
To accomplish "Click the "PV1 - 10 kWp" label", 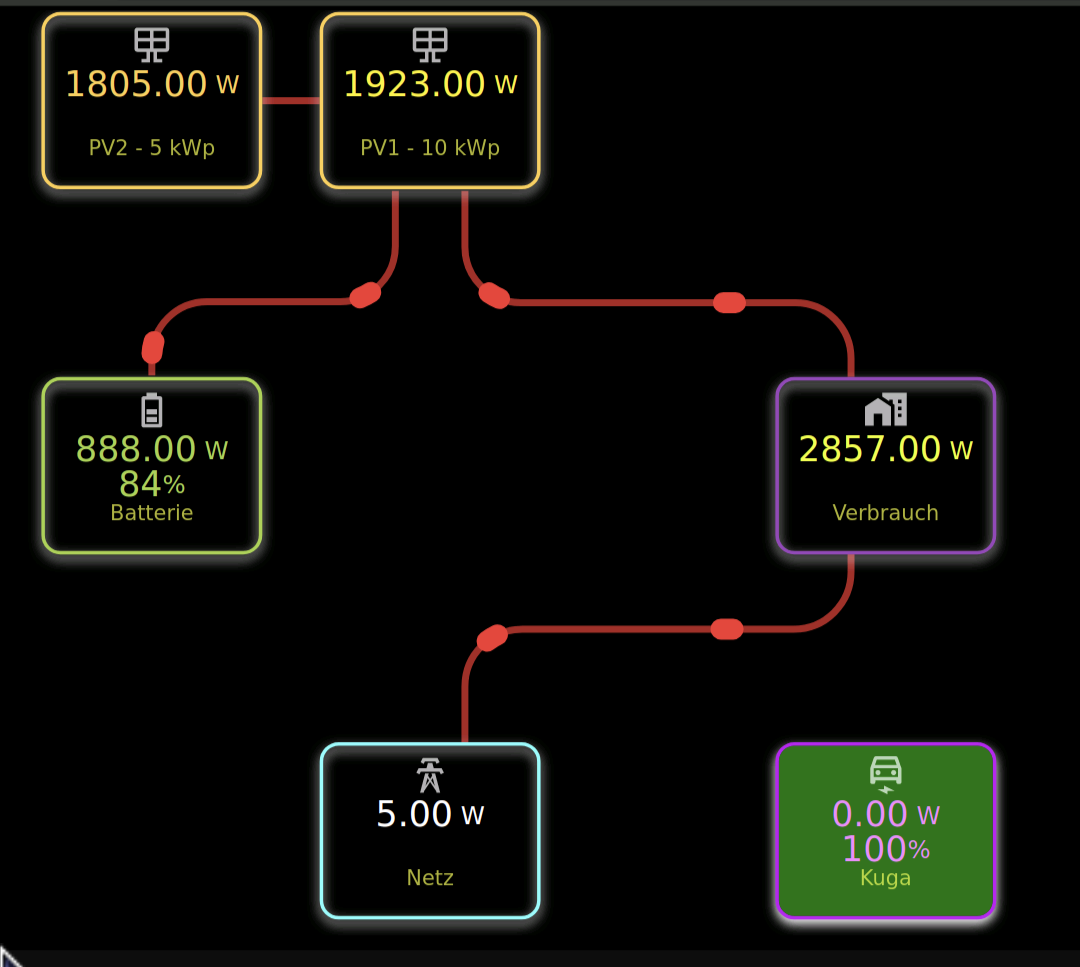I will [430, 148].
